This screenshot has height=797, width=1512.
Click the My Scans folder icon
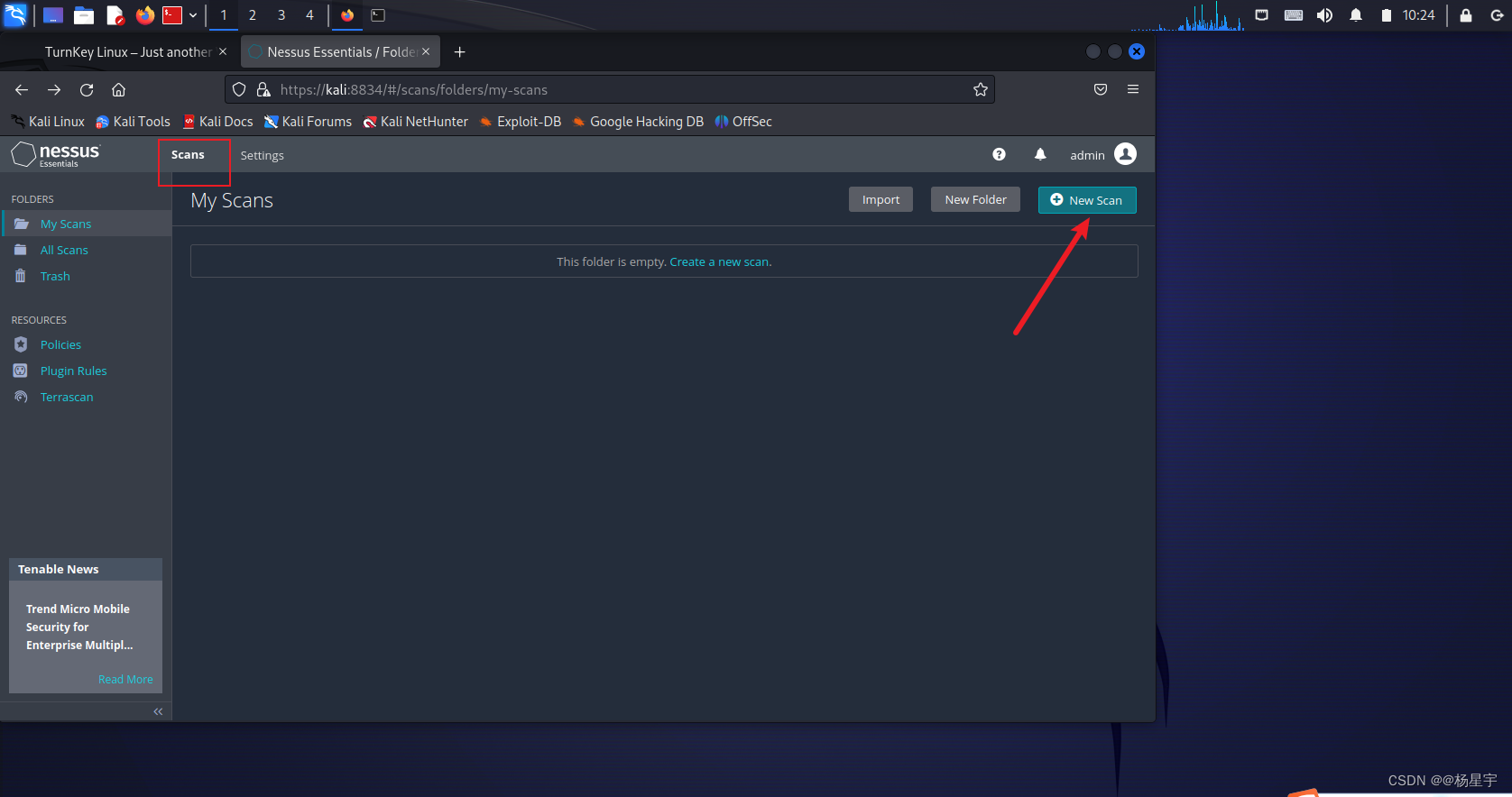point(21,224)
